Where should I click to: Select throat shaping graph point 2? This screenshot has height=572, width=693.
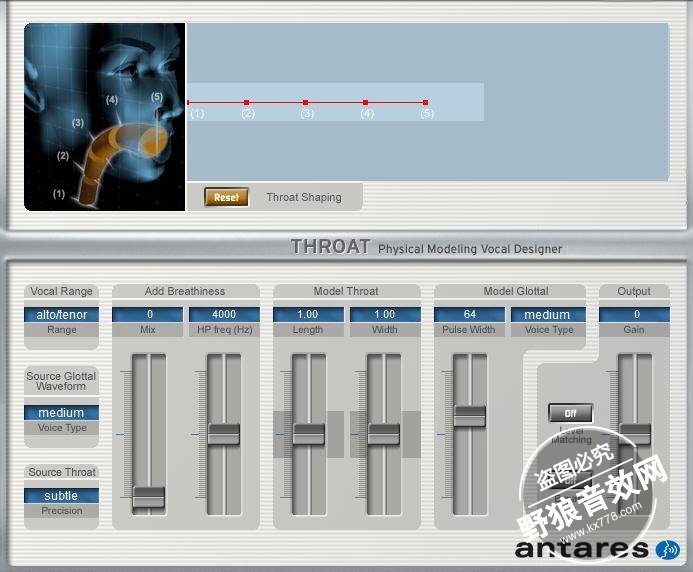click(247, 103)
